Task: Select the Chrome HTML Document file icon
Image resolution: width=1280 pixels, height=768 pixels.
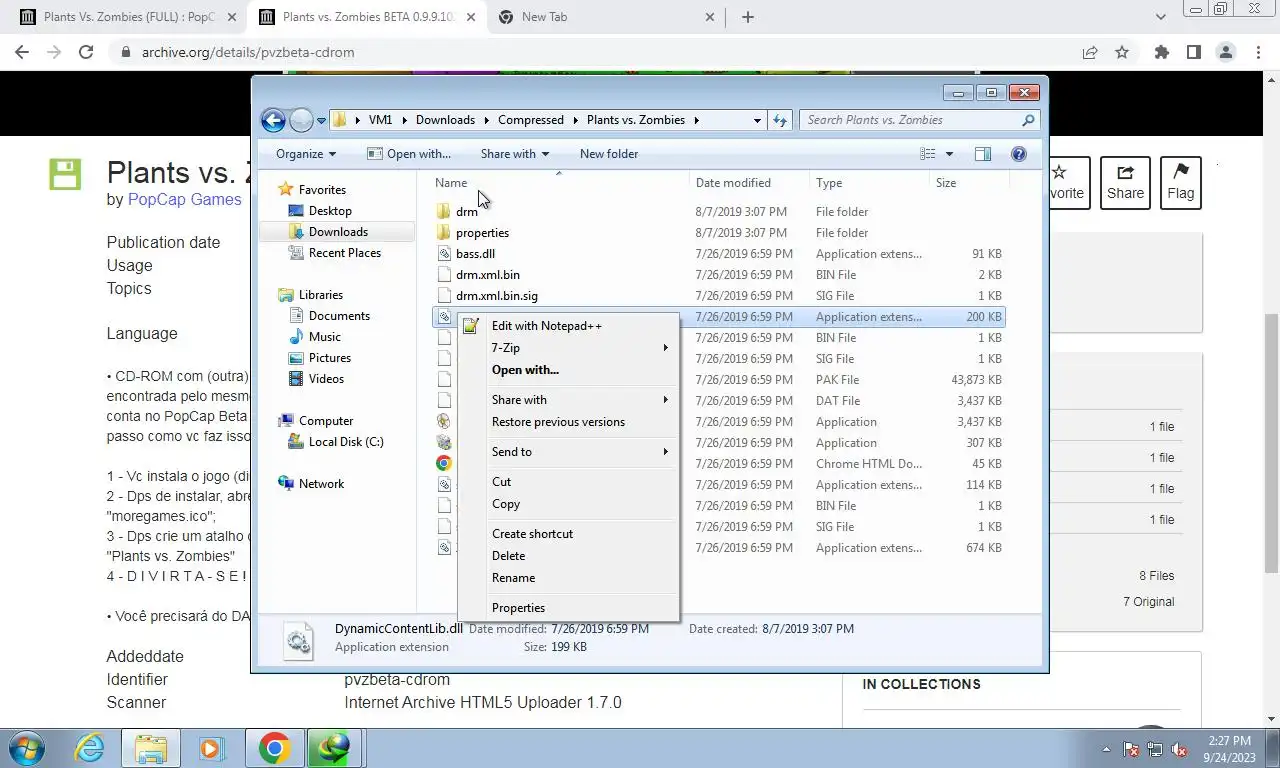Action: pyautogui.click(x=444, y=464)
